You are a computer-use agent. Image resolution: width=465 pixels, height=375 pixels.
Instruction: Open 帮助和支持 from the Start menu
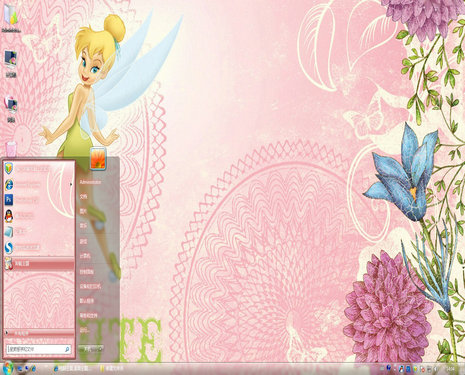coord(88,315)
